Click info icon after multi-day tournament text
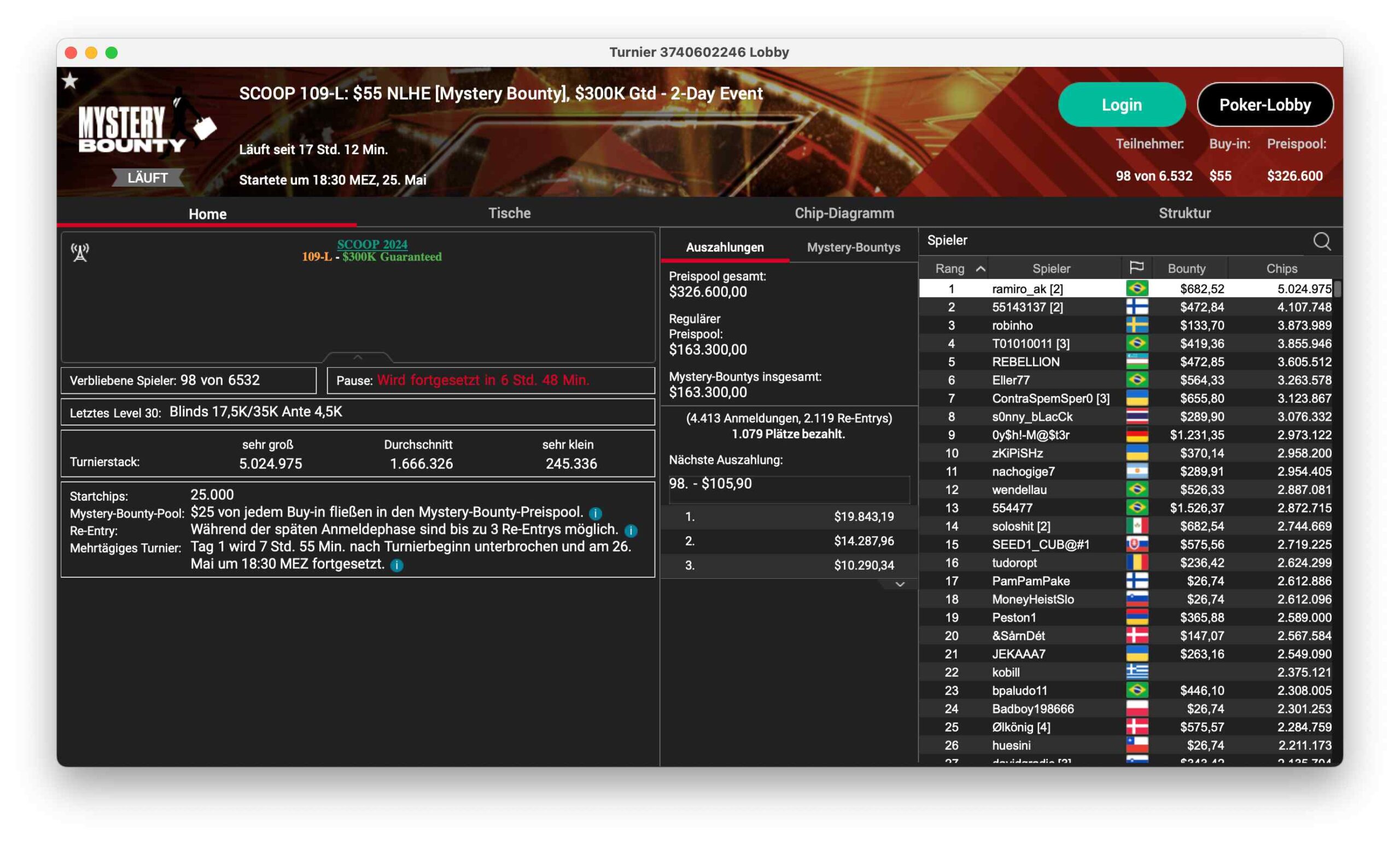The width and height of the screenshot is (1400, 842). click(397, 565)
